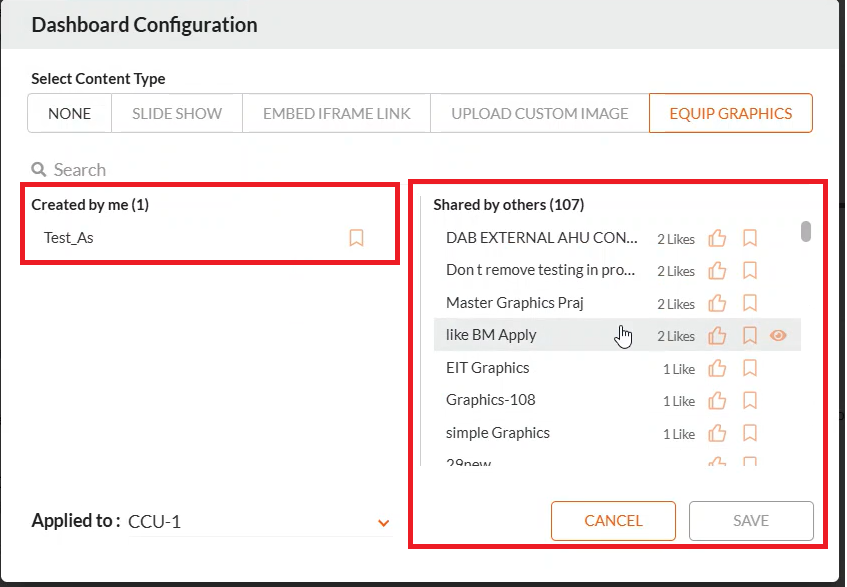The width and height of the screenshot is (847, 587).
Task: Select the UPLOAD CUSTOM IMAGE content type
Action: (x=538, y=113)
